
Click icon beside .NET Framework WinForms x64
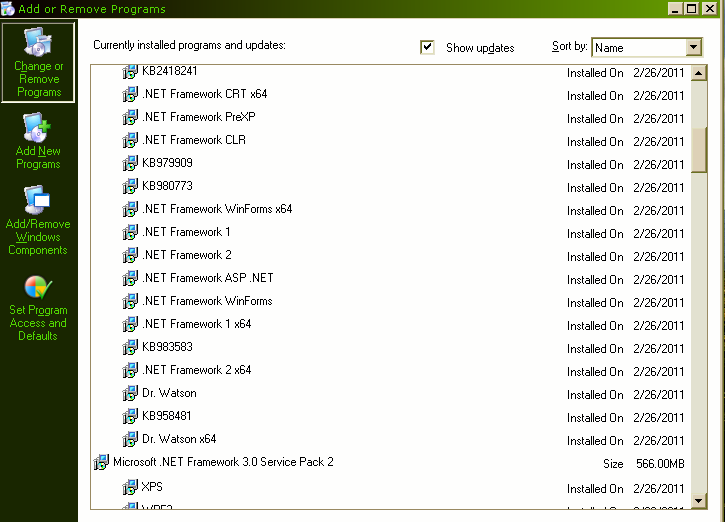[130, 209]
